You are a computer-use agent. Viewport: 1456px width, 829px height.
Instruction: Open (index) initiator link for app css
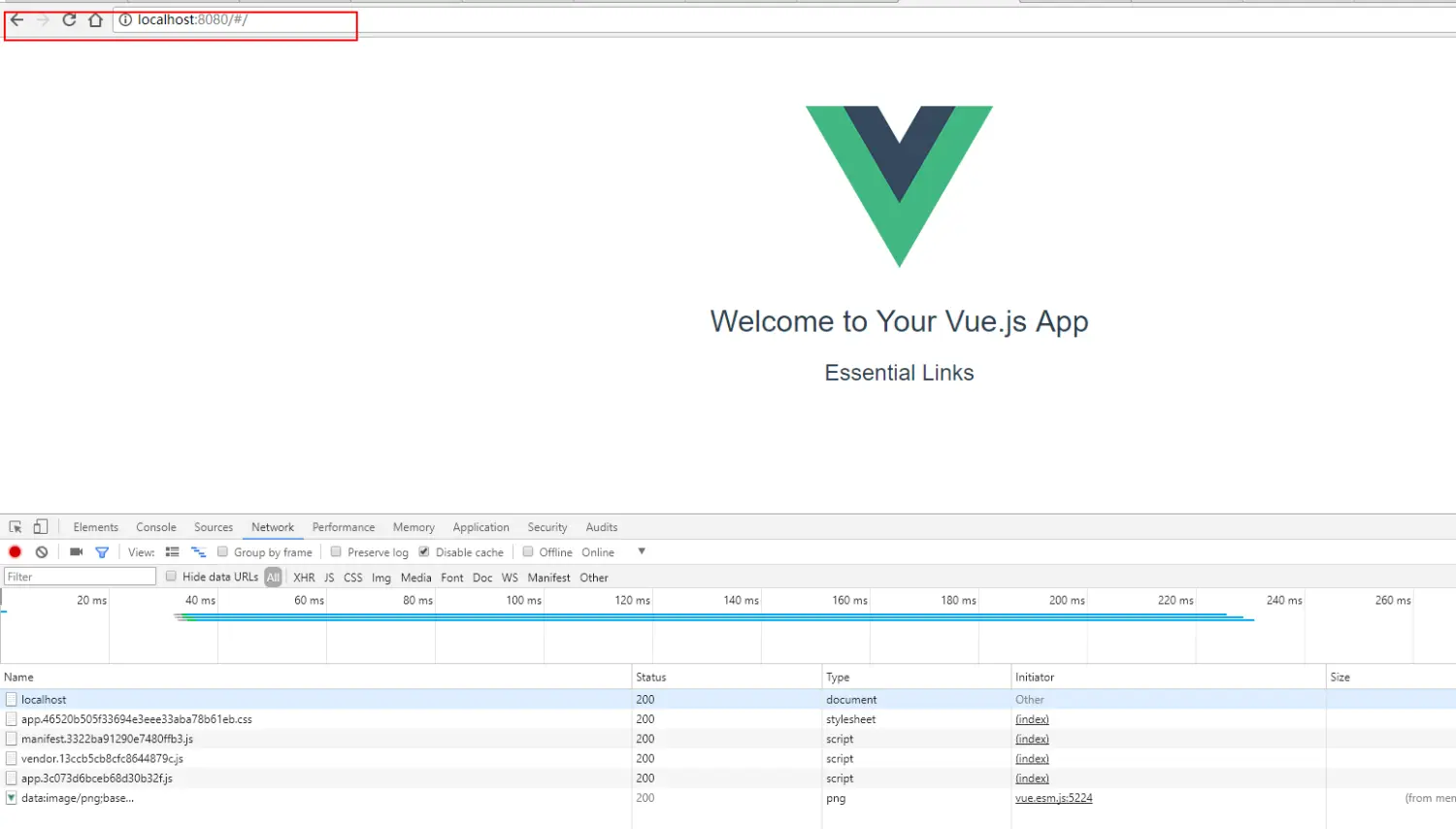[x=1032, y=719]
